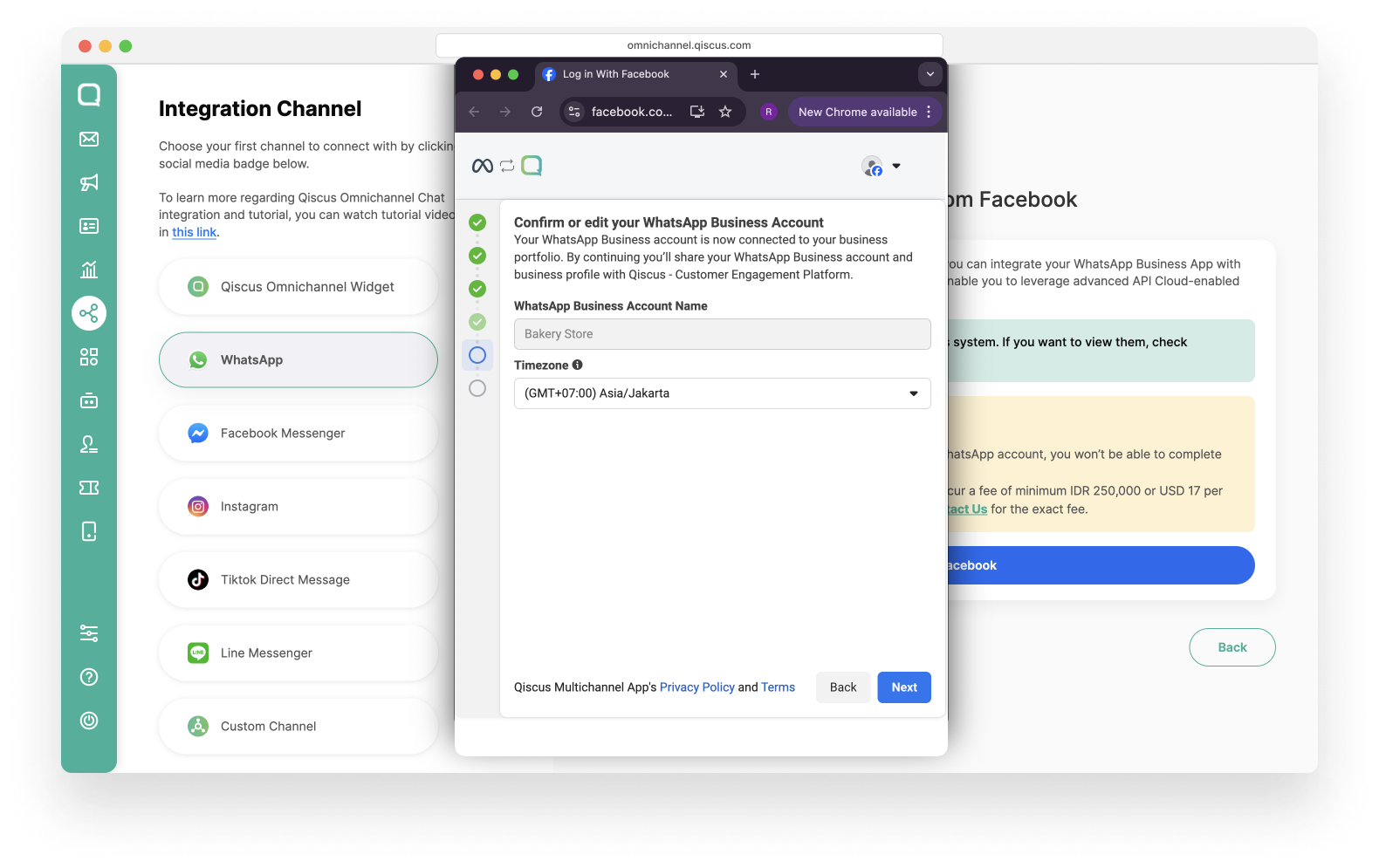
Task: Click the WhatsApp Business Account Name field
Action: [x=722, y=334]
